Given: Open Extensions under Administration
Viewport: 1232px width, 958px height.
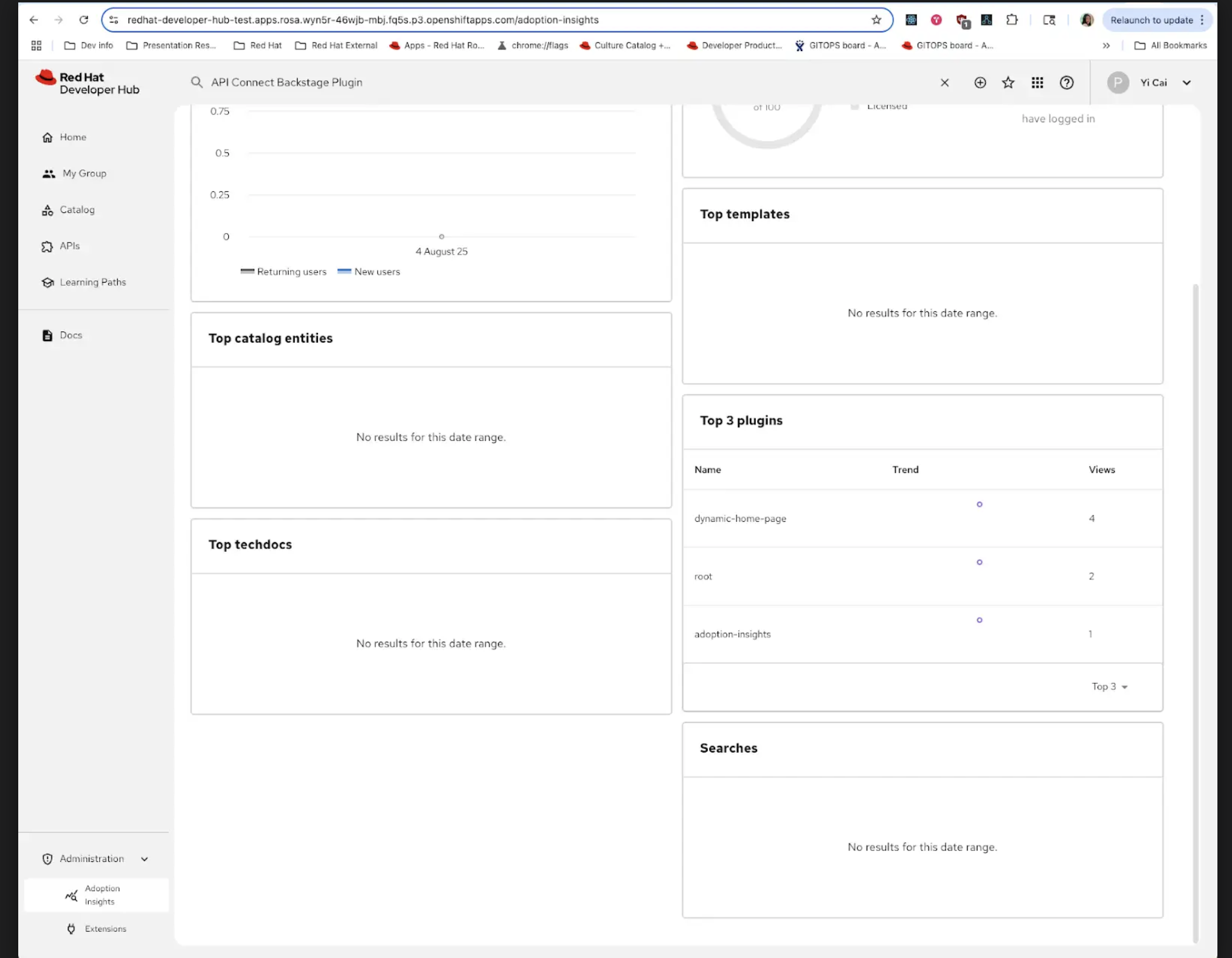Looking at the screenshot, I should click(x=105, y=929).
